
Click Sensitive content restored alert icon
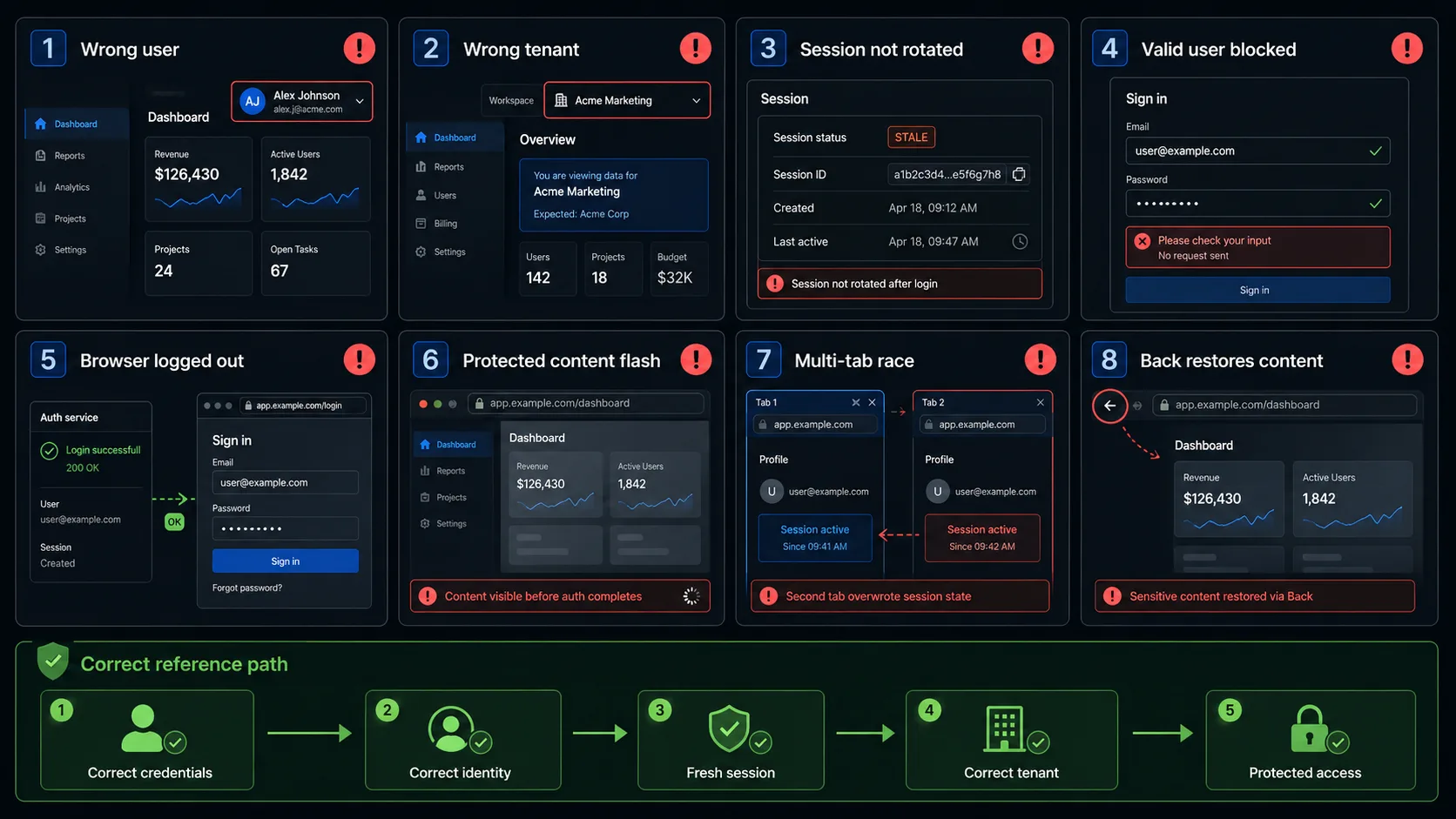pos(1112,596)
